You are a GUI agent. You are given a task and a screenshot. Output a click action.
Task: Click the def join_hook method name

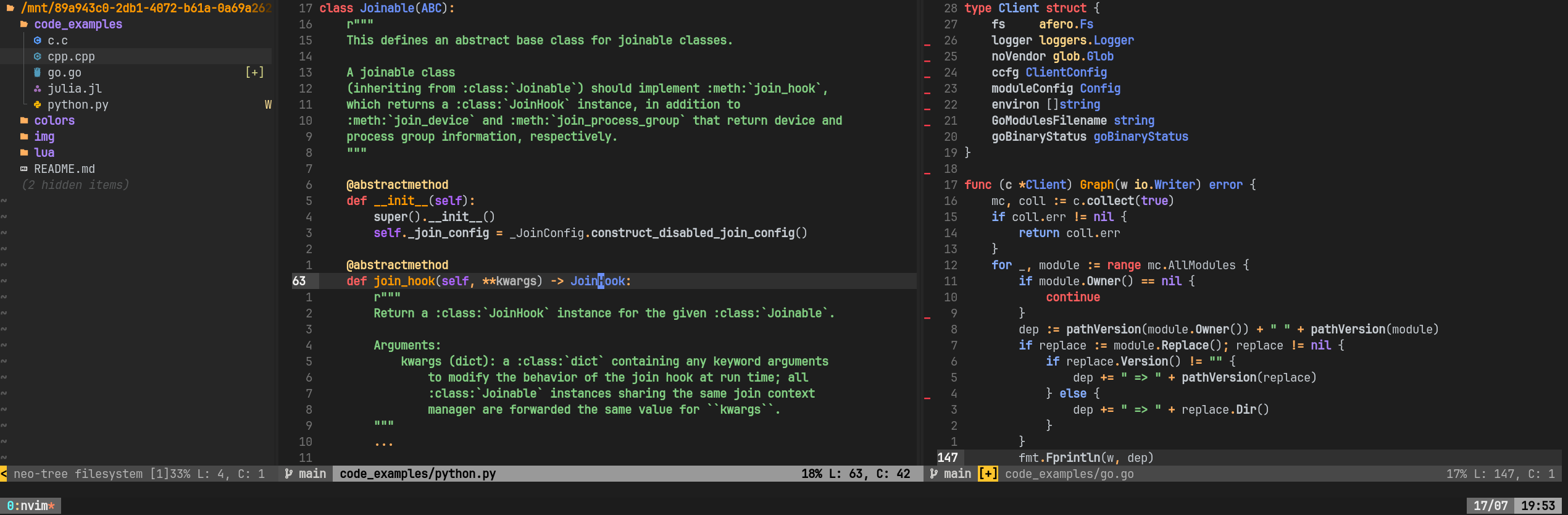point(404,281)
